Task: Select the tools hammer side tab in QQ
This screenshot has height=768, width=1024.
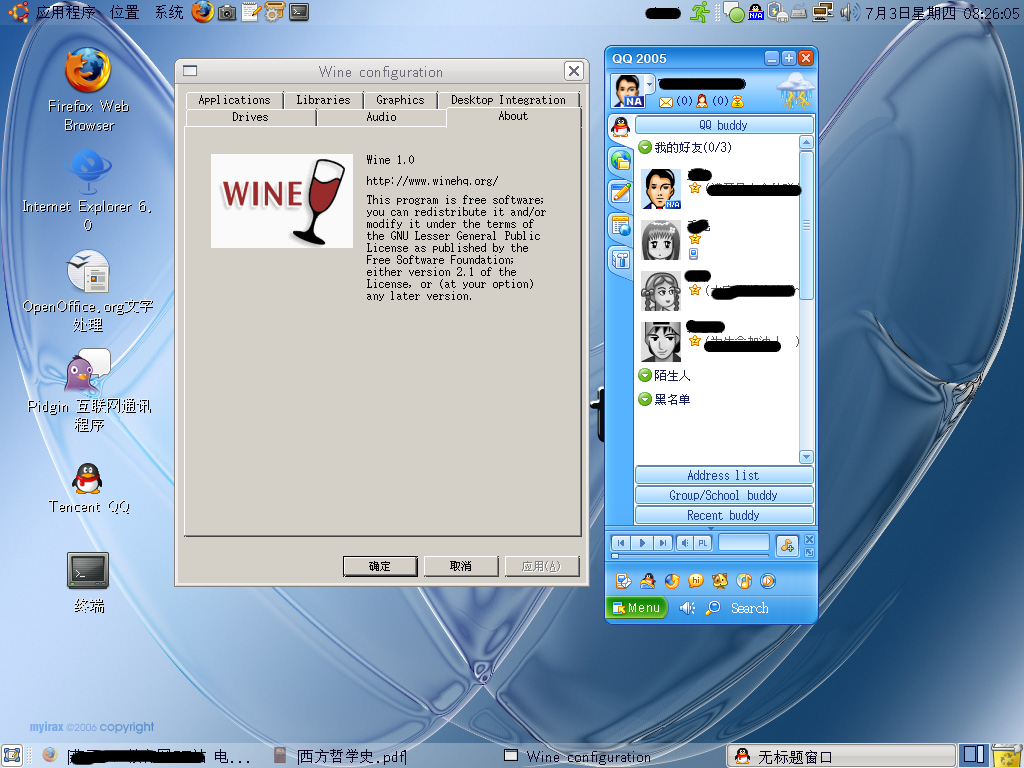Action: pos(620,259)
